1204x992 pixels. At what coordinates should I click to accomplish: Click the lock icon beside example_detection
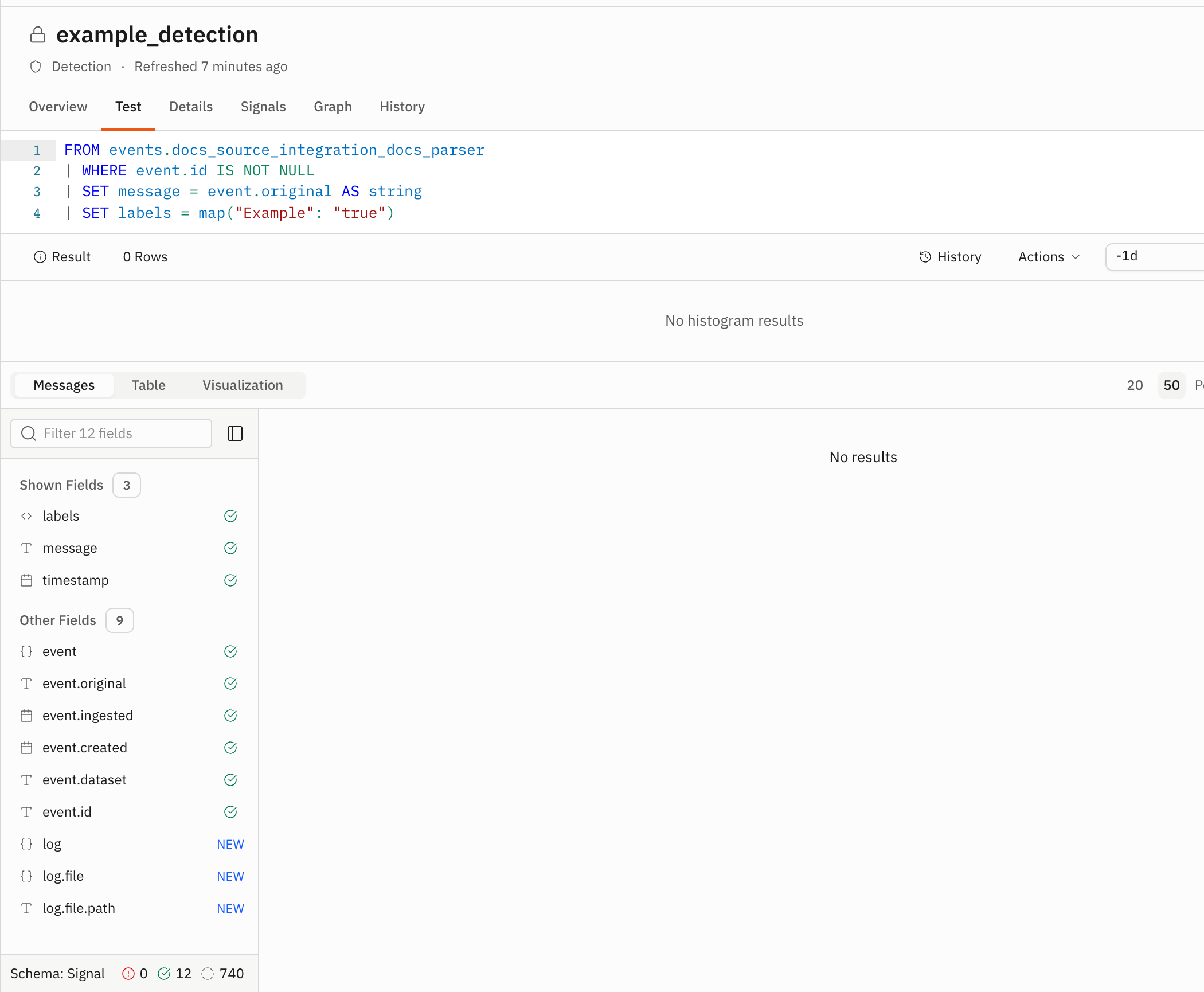[38, 35]
